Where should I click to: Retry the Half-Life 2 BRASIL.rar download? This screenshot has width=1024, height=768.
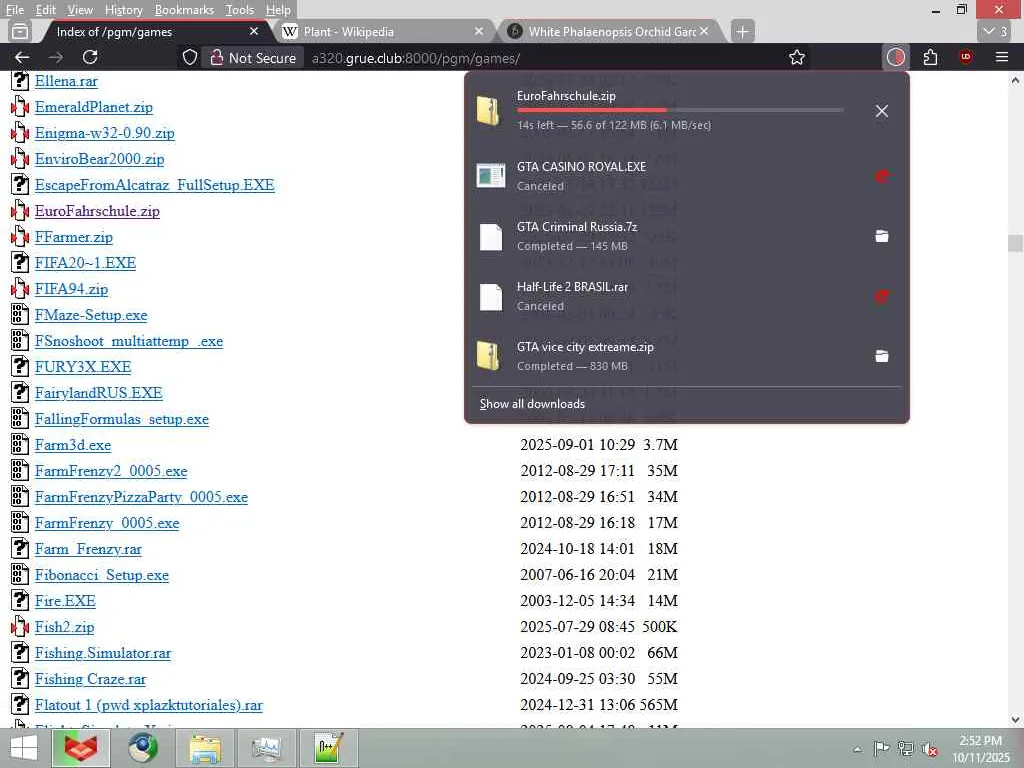point(882,296)
